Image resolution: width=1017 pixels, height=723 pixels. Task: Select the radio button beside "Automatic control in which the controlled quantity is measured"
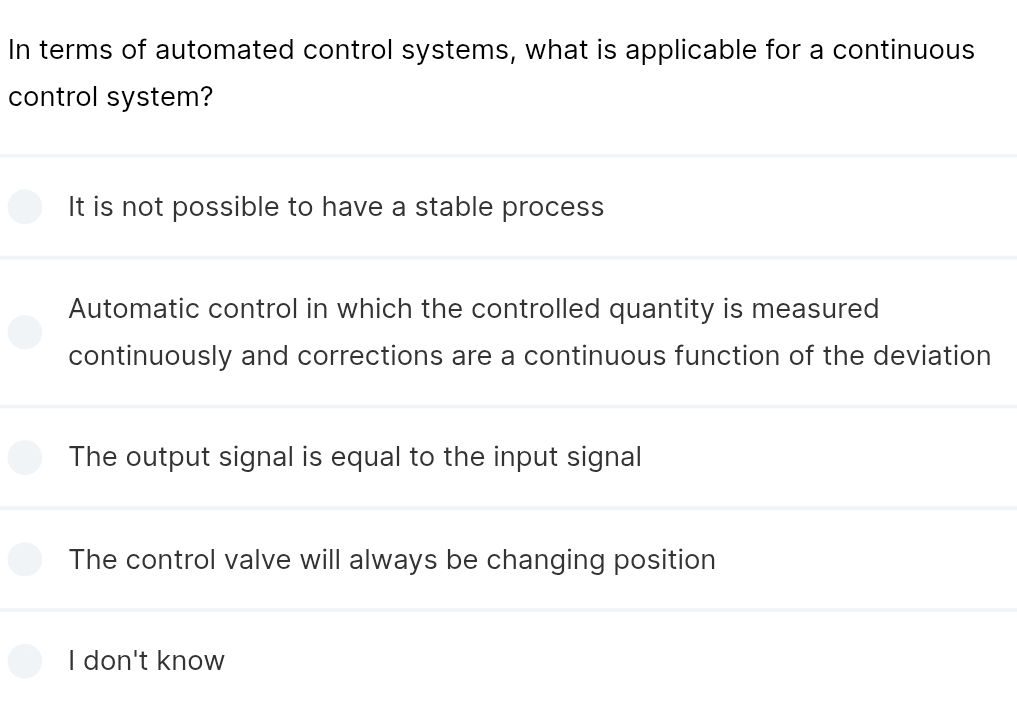(25, 332)
